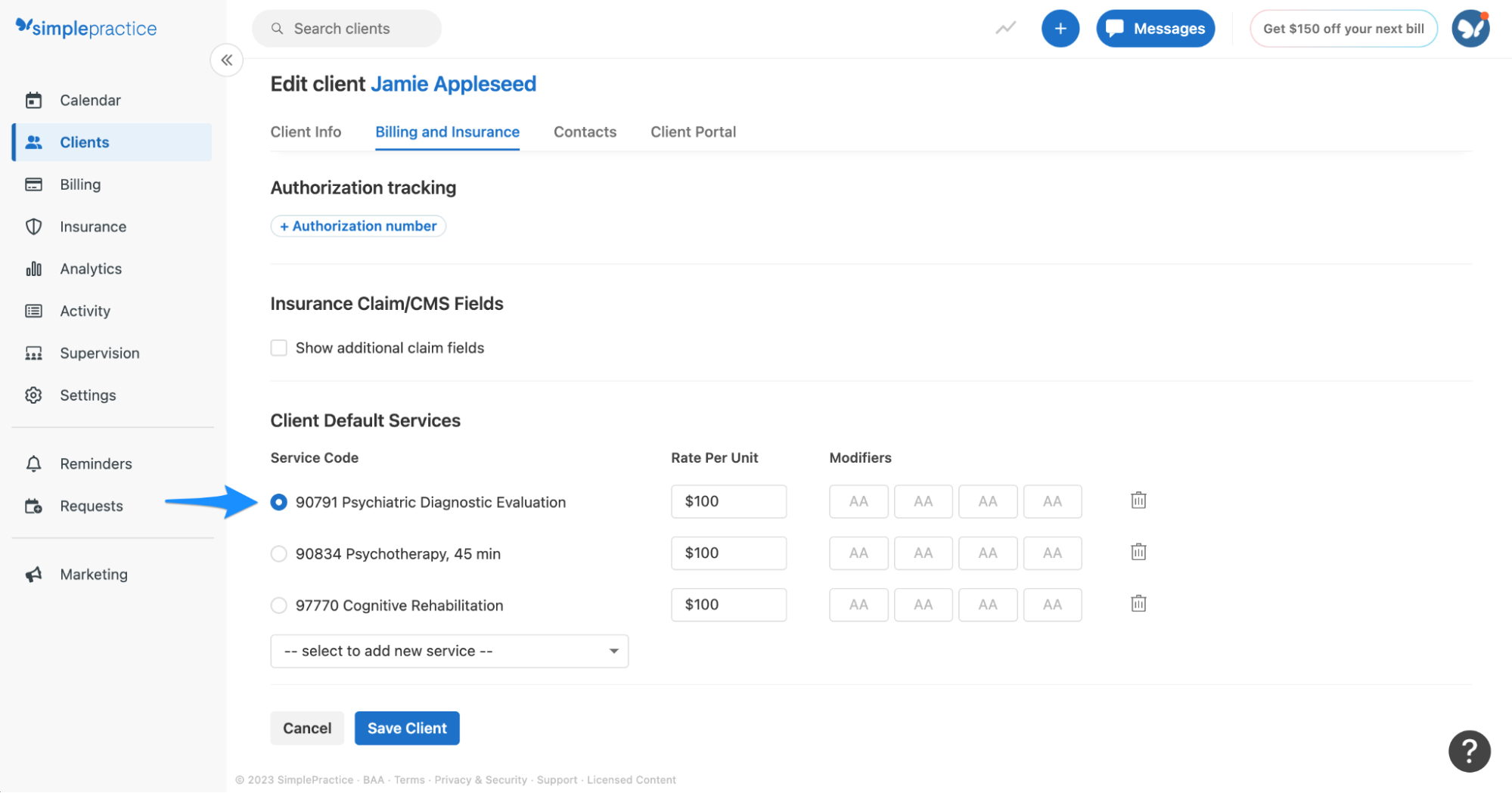Click last modifier field for 90791
1512x793 pixels.
1052,502
